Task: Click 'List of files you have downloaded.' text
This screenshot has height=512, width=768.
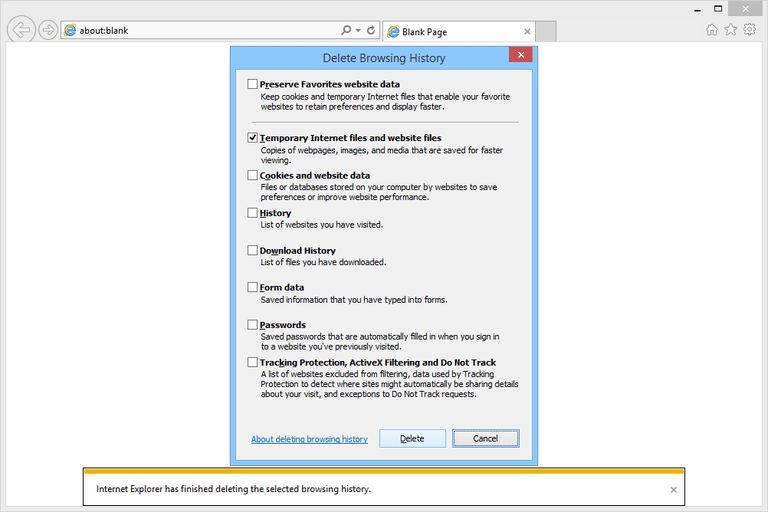Action: pyautogui.click(x=323, y=262)
